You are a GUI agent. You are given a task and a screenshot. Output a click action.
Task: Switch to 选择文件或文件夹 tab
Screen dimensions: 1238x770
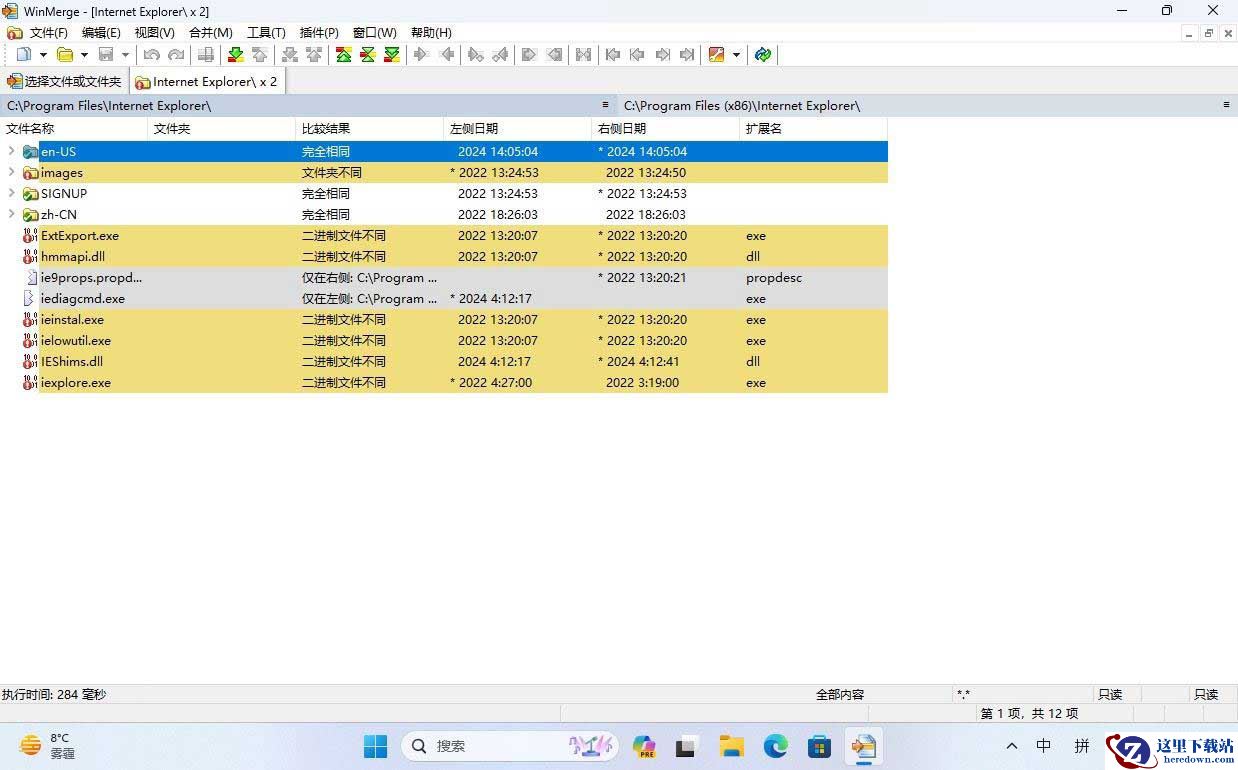65,82
